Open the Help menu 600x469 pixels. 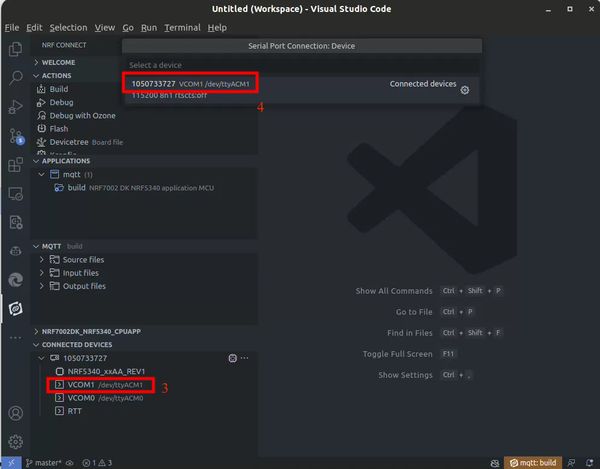(x=217, y=28)
